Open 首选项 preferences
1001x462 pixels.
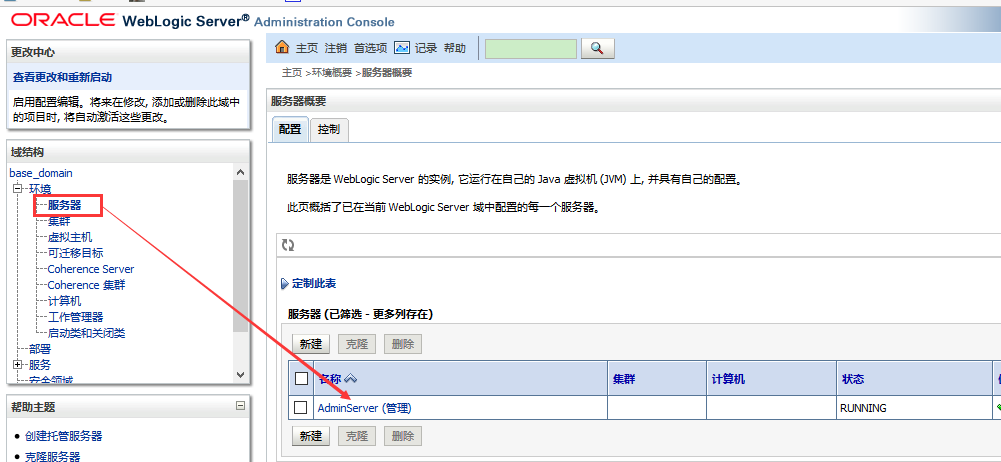click(x=371, y=48)
